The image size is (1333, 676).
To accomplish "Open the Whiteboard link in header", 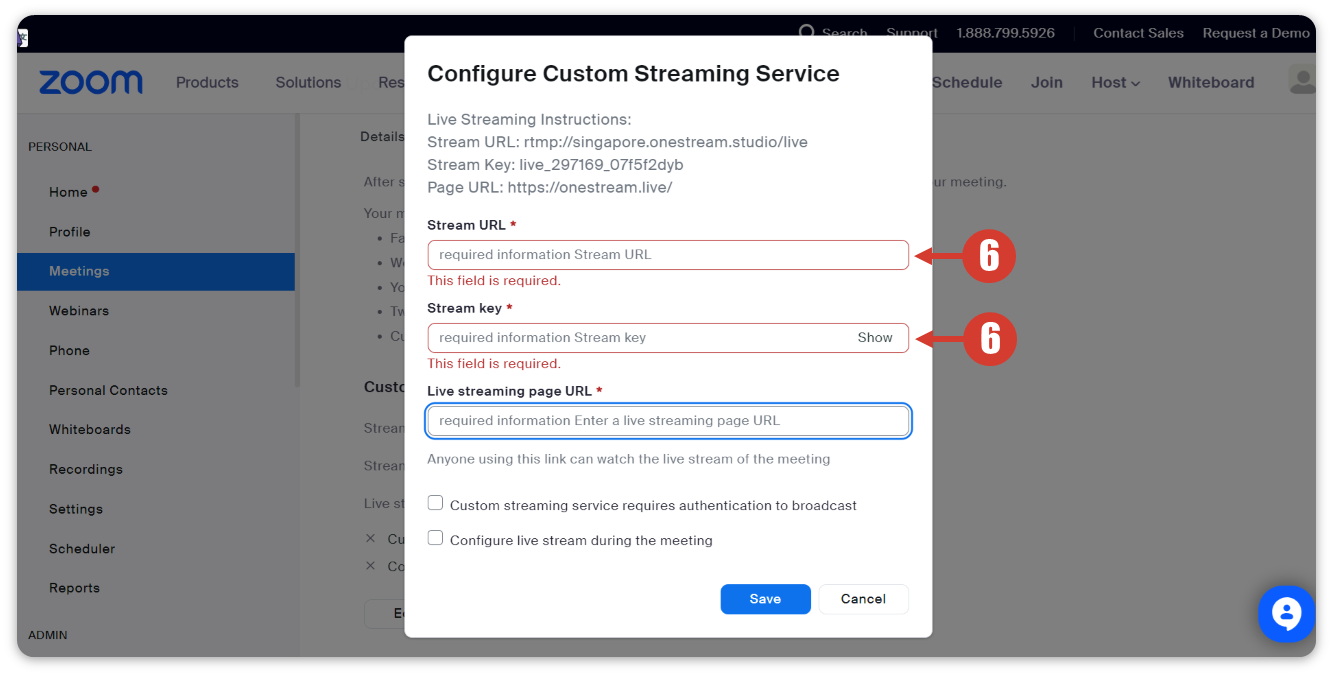I will (x=1211, y=83).
